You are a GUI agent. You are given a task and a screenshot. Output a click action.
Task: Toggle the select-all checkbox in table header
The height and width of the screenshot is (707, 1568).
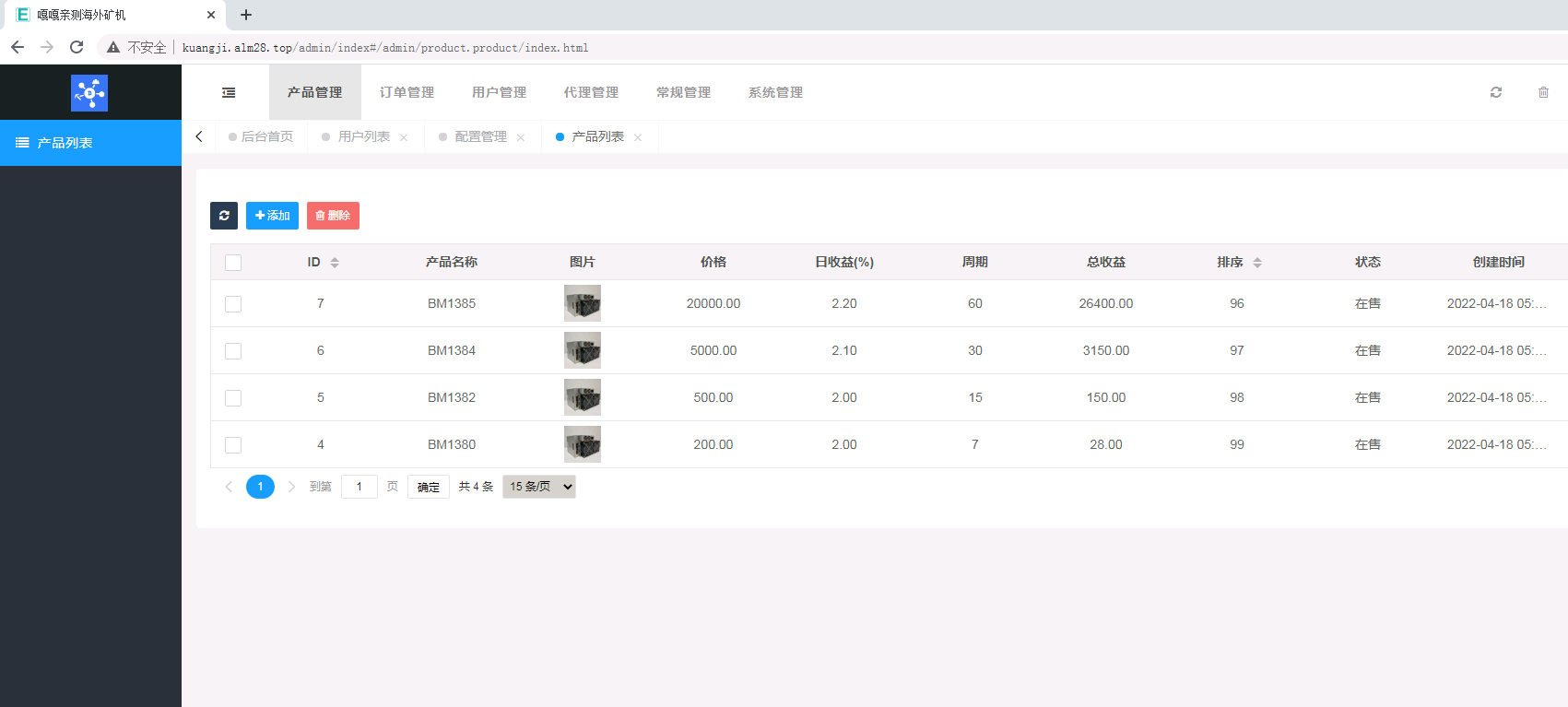[x=233, y=263]
